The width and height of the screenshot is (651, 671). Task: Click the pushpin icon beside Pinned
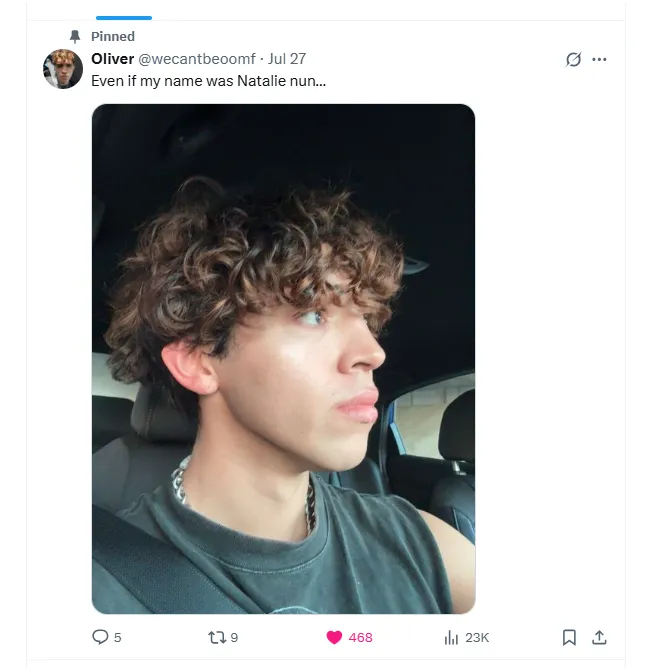(75, 37)
